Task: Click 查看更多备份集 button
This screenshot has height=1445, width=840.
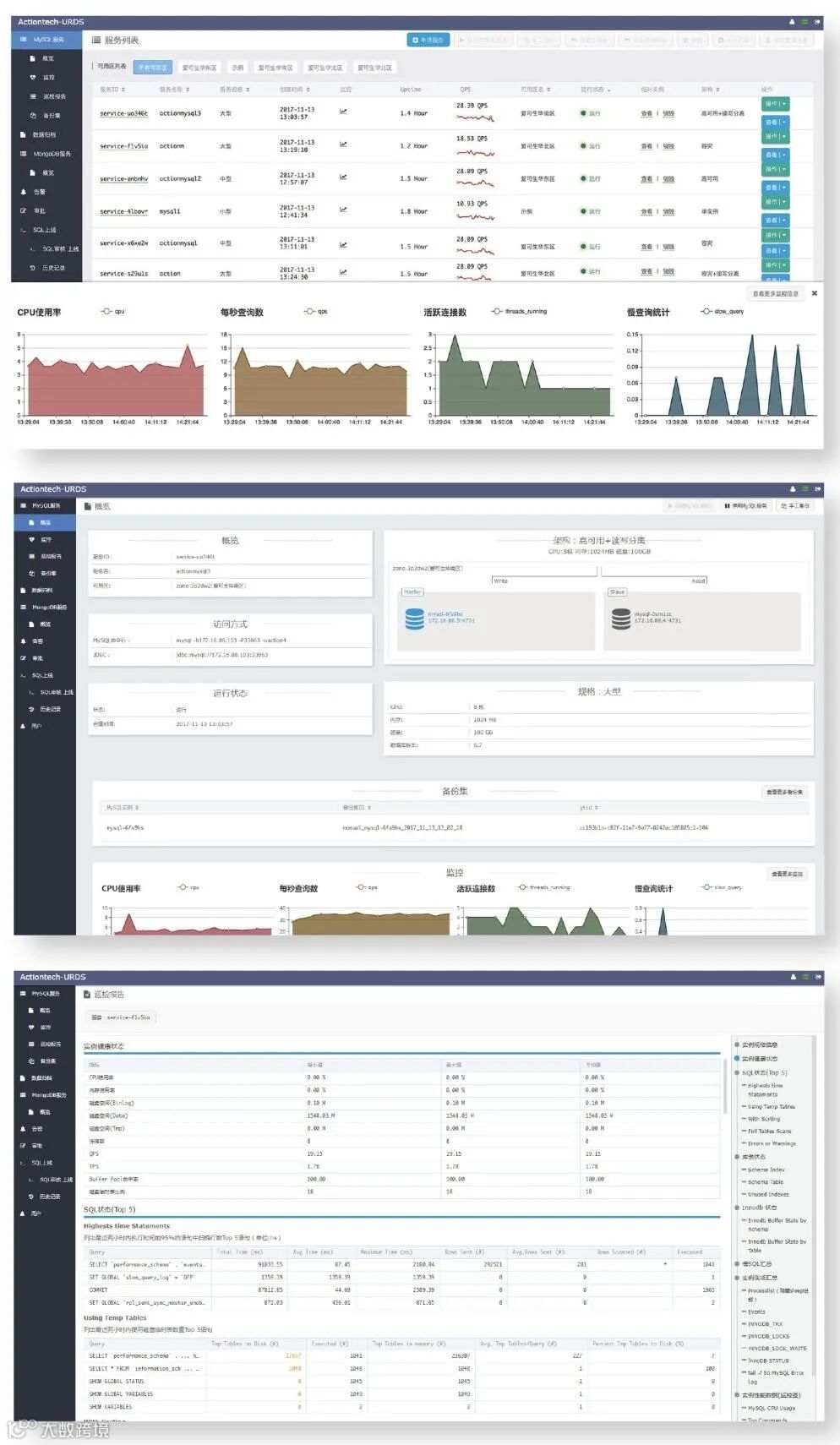Action: coord(784,792)
